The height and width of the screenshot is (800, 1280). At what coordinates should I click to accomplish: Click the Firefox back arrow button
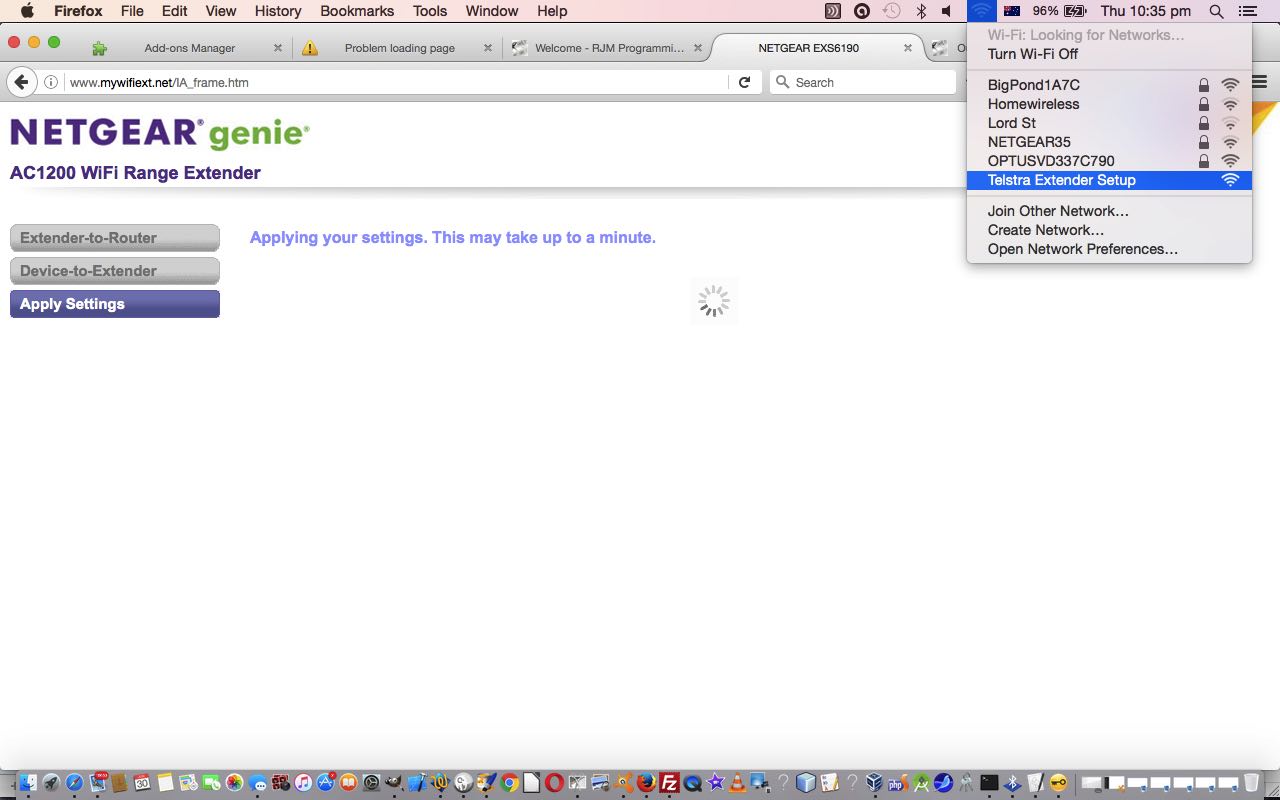[x=22, y=82]
